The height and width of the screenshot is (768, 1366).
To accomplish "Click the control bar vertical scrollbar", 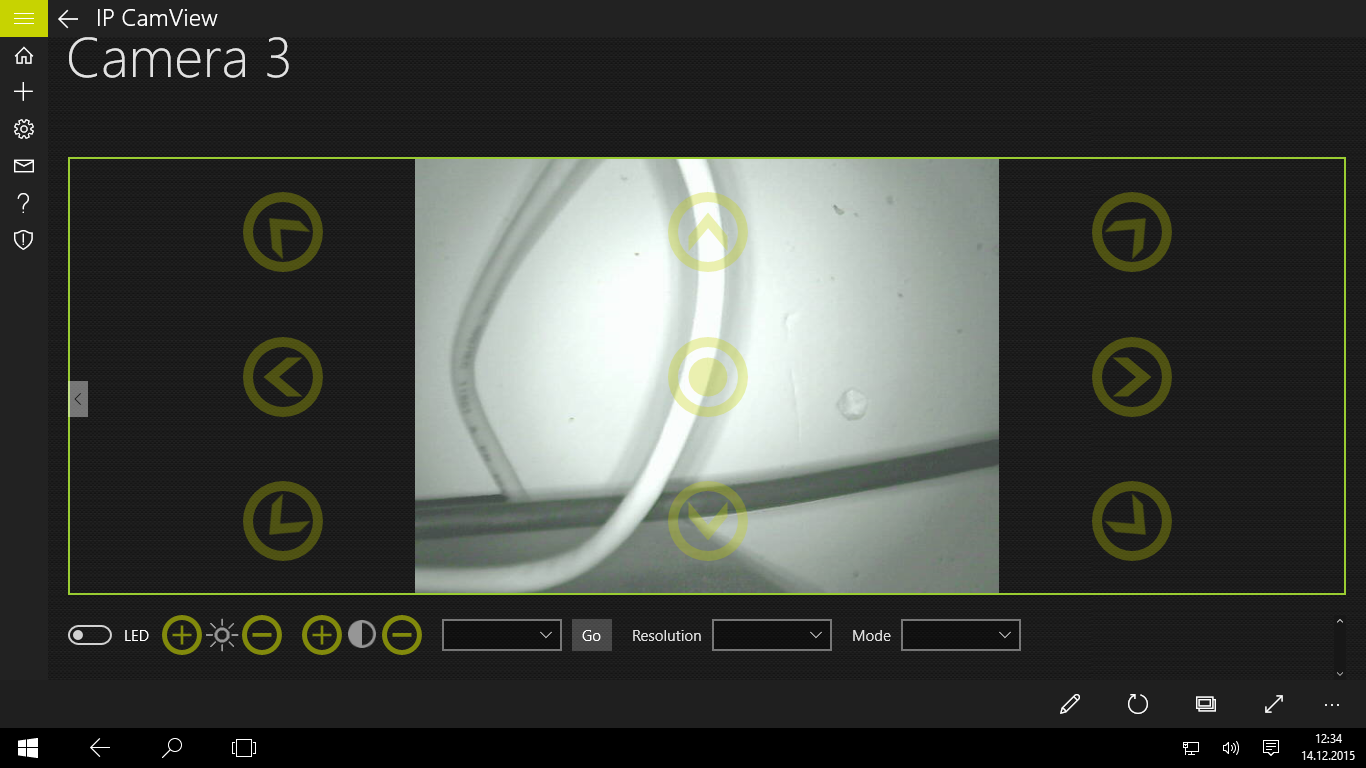I will 1340,647.
